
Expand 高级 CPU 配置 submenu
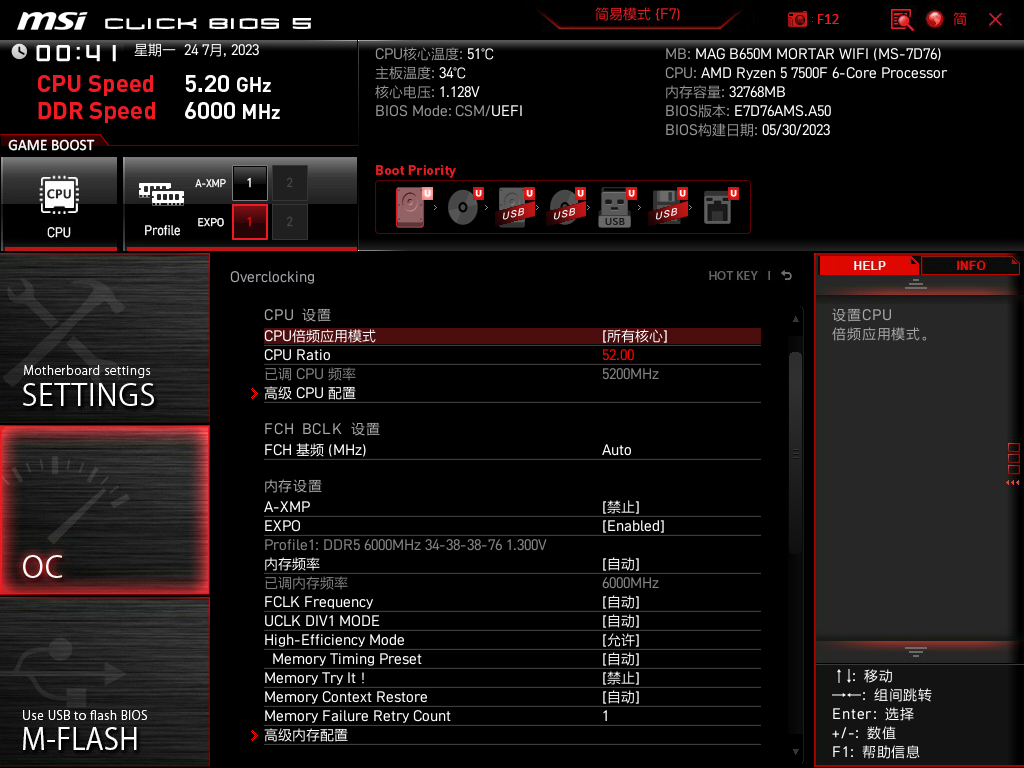point(310,393)
